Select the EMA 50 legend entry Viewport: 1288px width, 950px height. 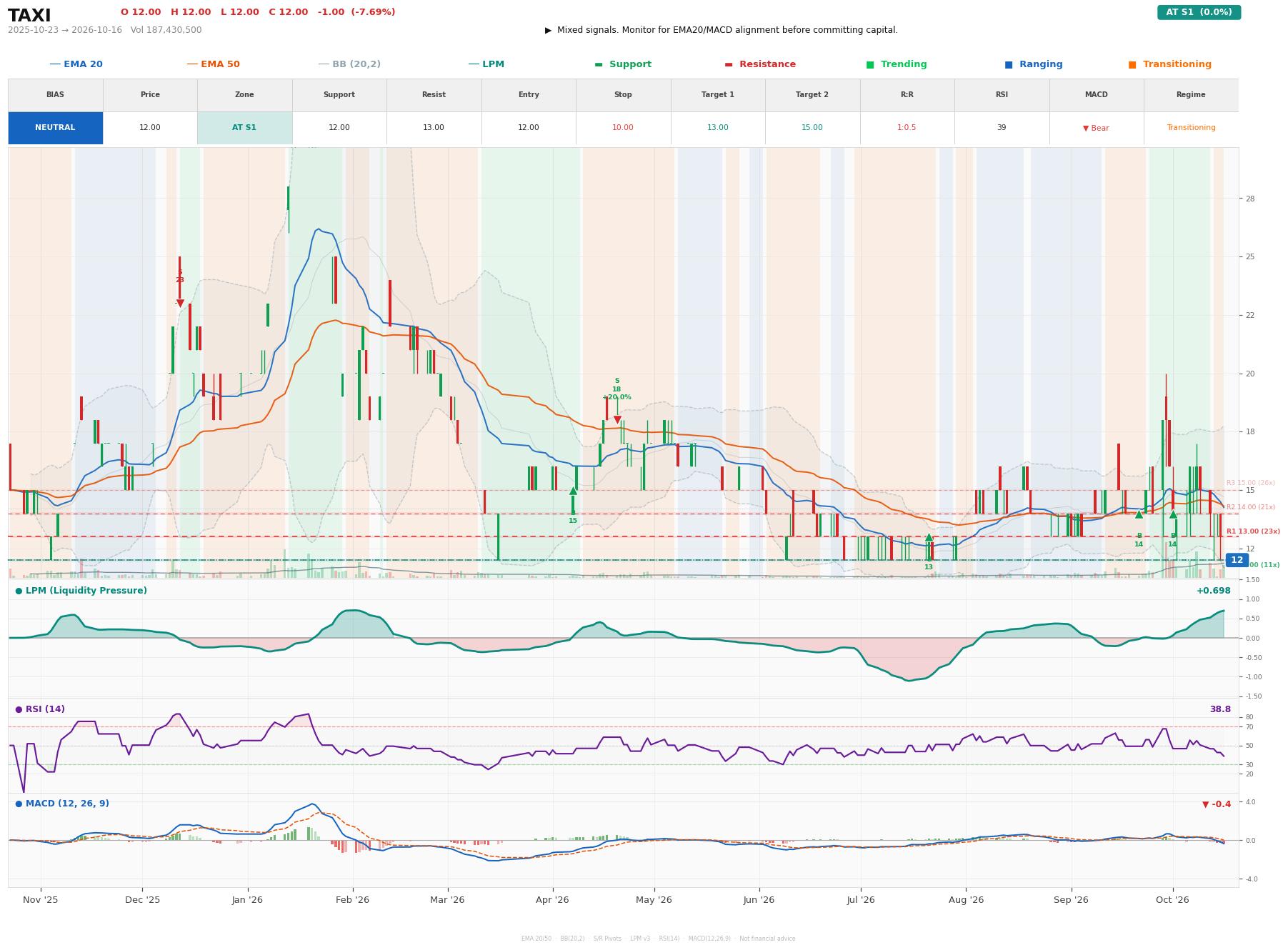click(213, 64)
